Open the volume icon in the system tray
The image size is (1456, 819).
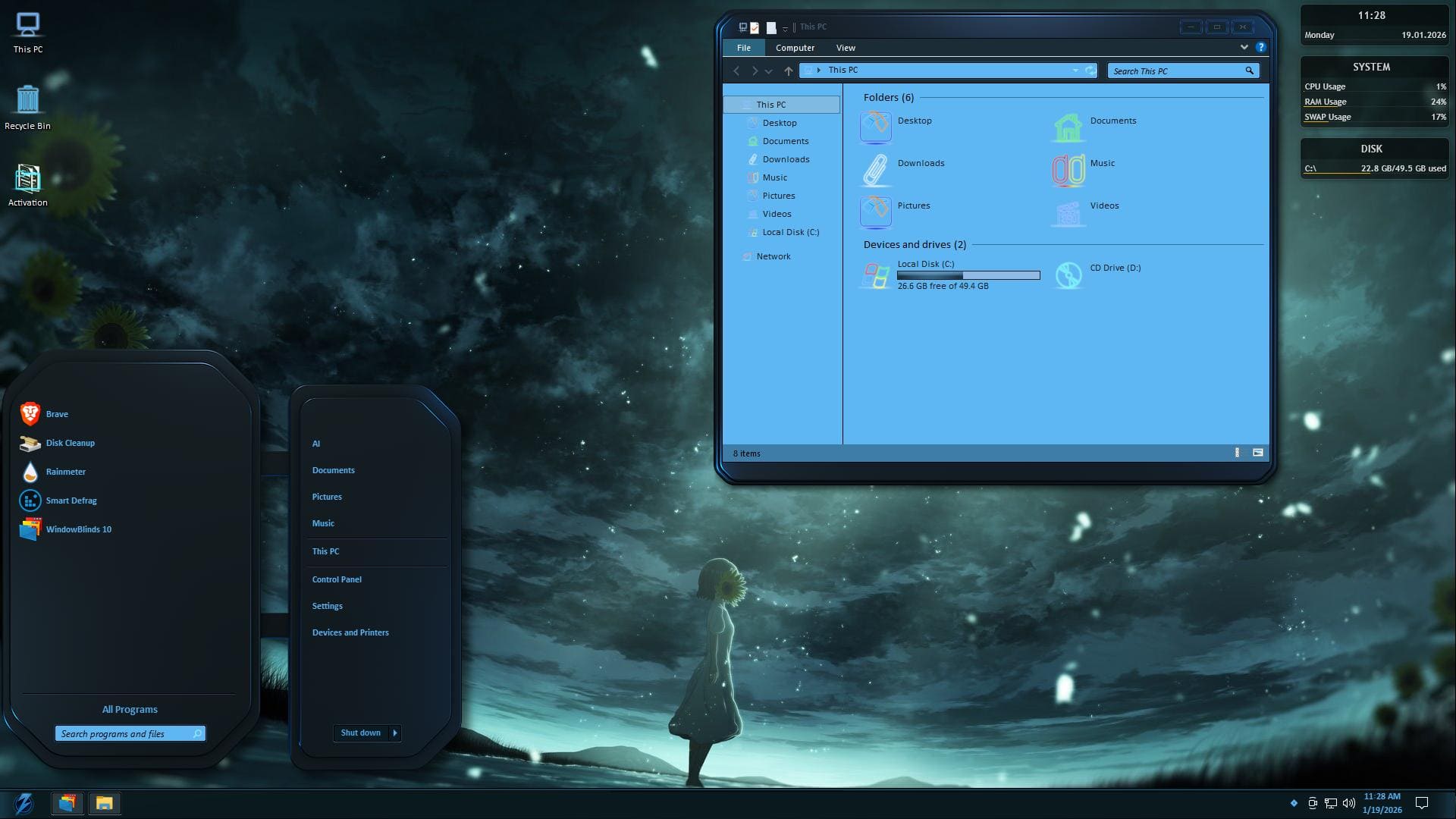(x=1348, y=803)
